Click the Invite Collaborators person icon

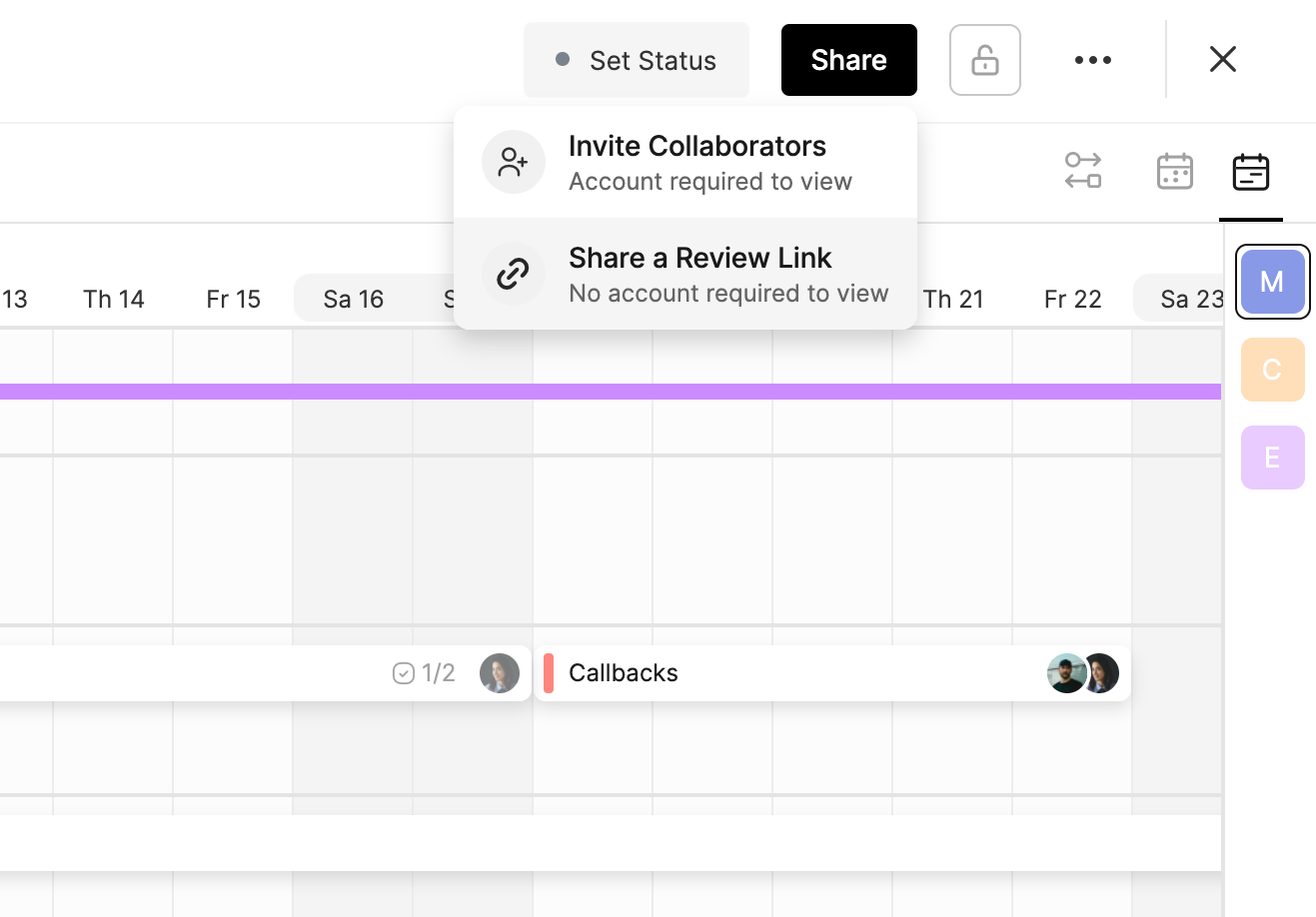513,162
